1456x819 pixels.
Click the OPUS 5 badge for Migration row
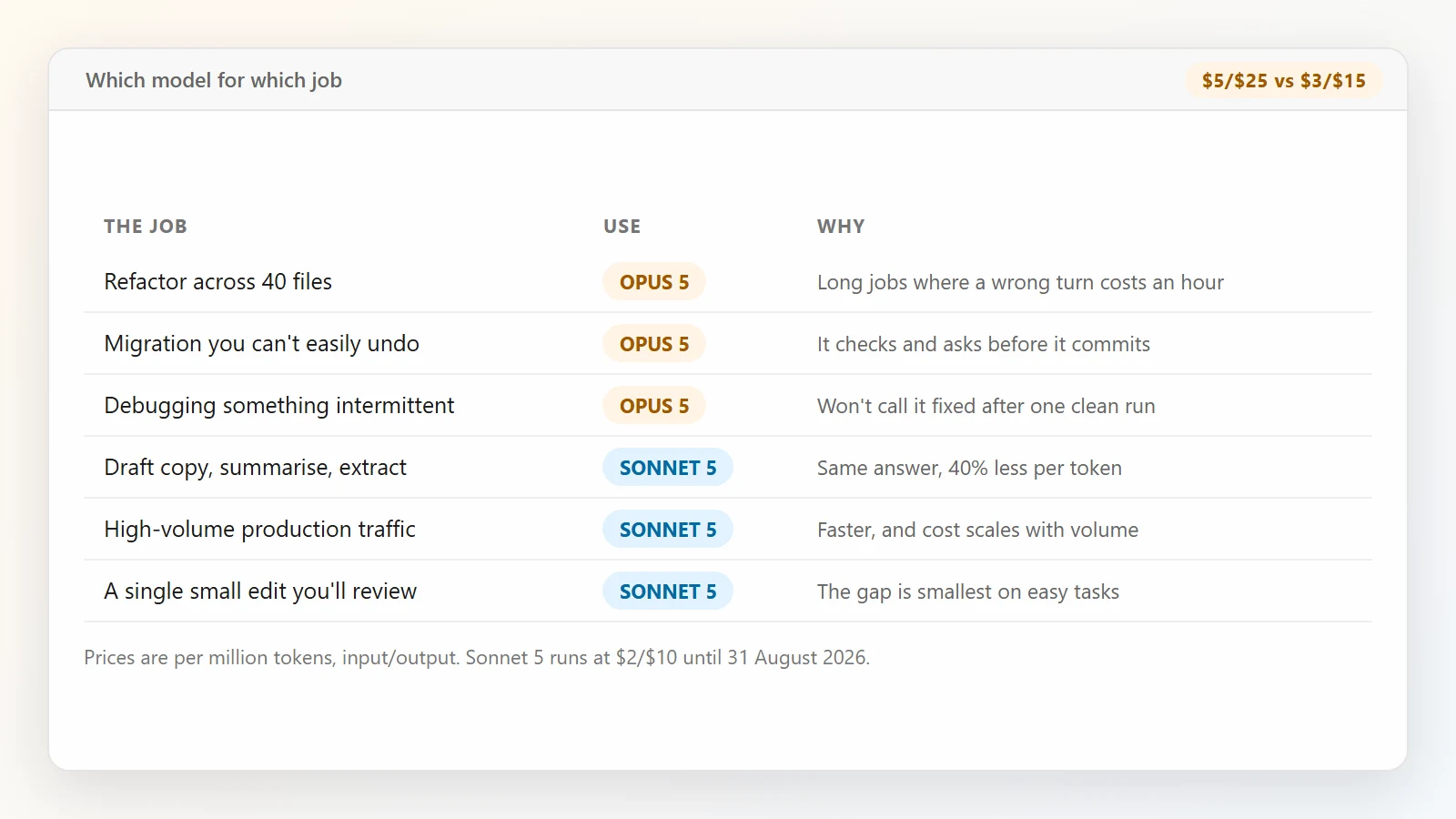(x=654, y=344)
